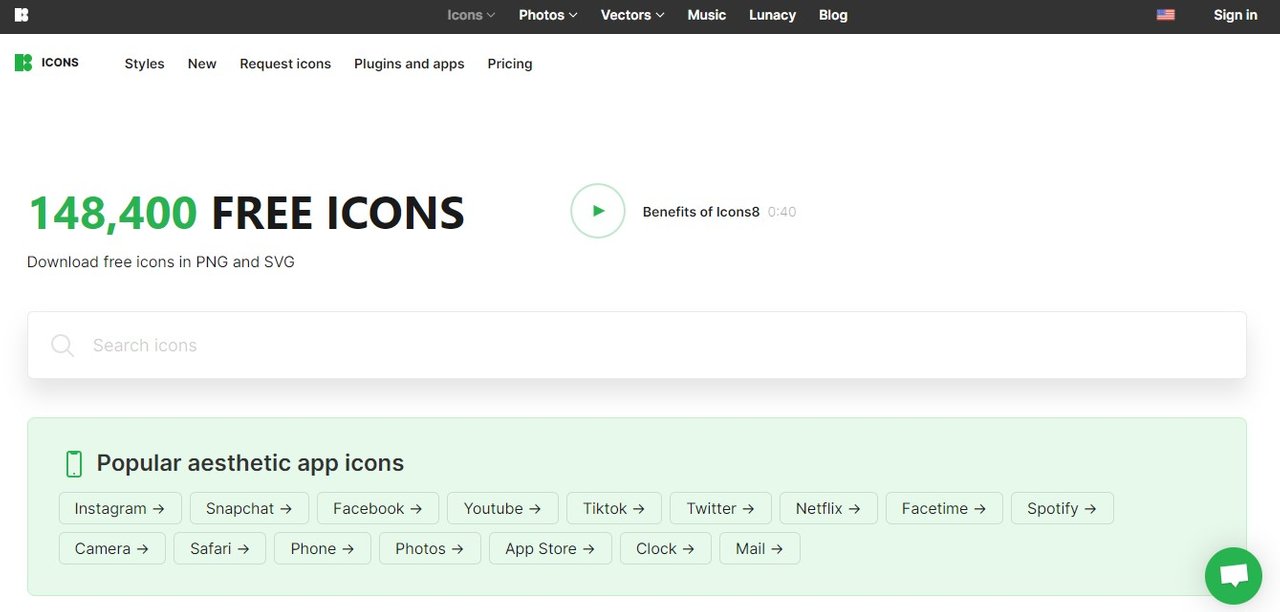Select the Facetime tag
This screenshot has width=1280, height=612.
tap(943, 508)
